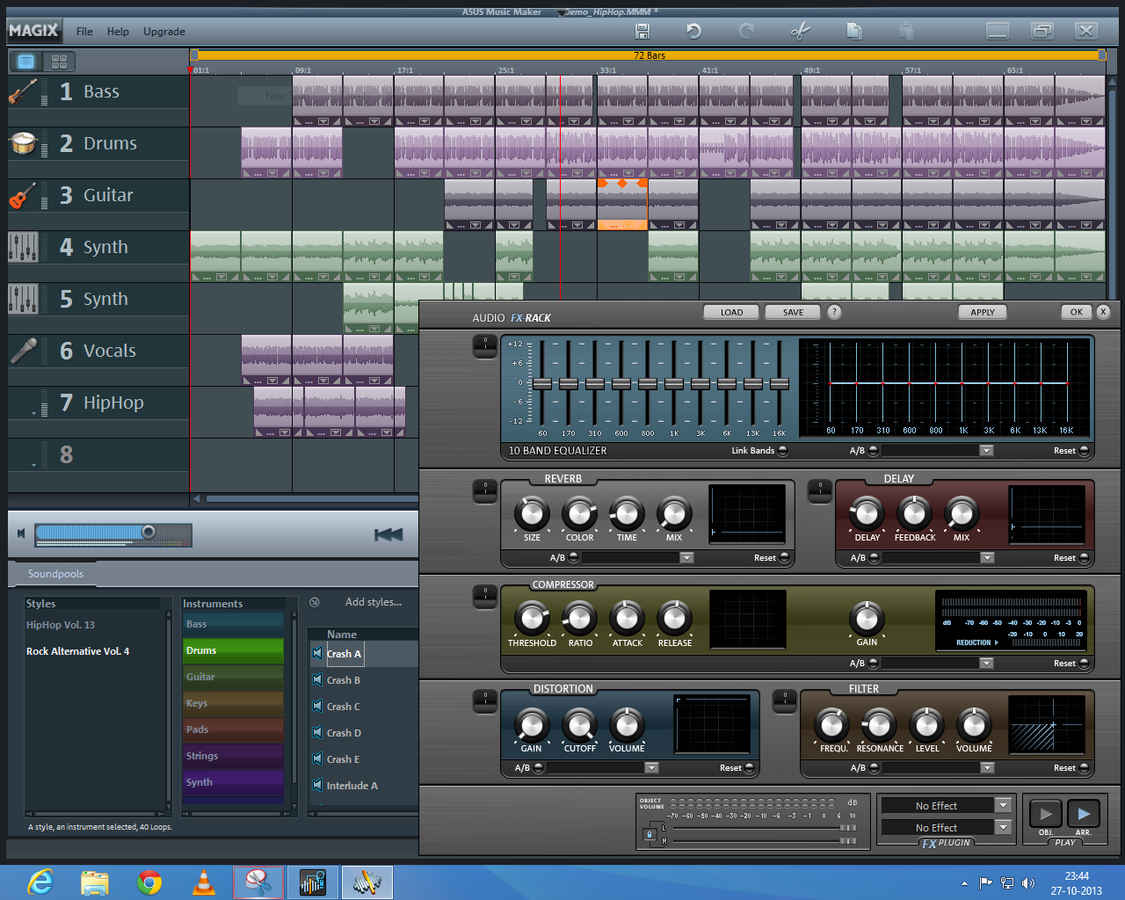Click the LOAD button in FX Rack
The height and width of the screenshot is (900, 1125).
click(731, 312)
